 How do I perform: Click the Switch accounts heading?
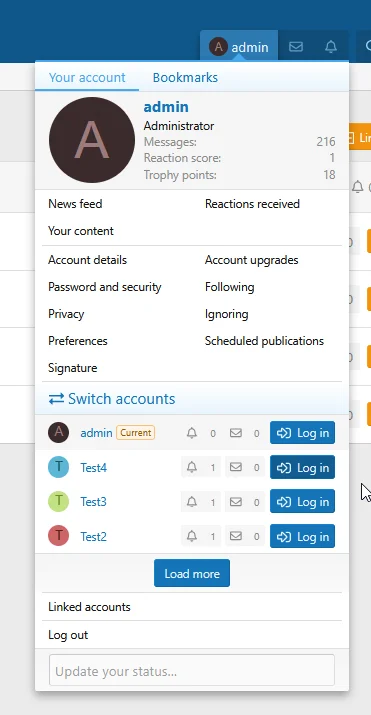pyautogui.click(x=121, y=399)
